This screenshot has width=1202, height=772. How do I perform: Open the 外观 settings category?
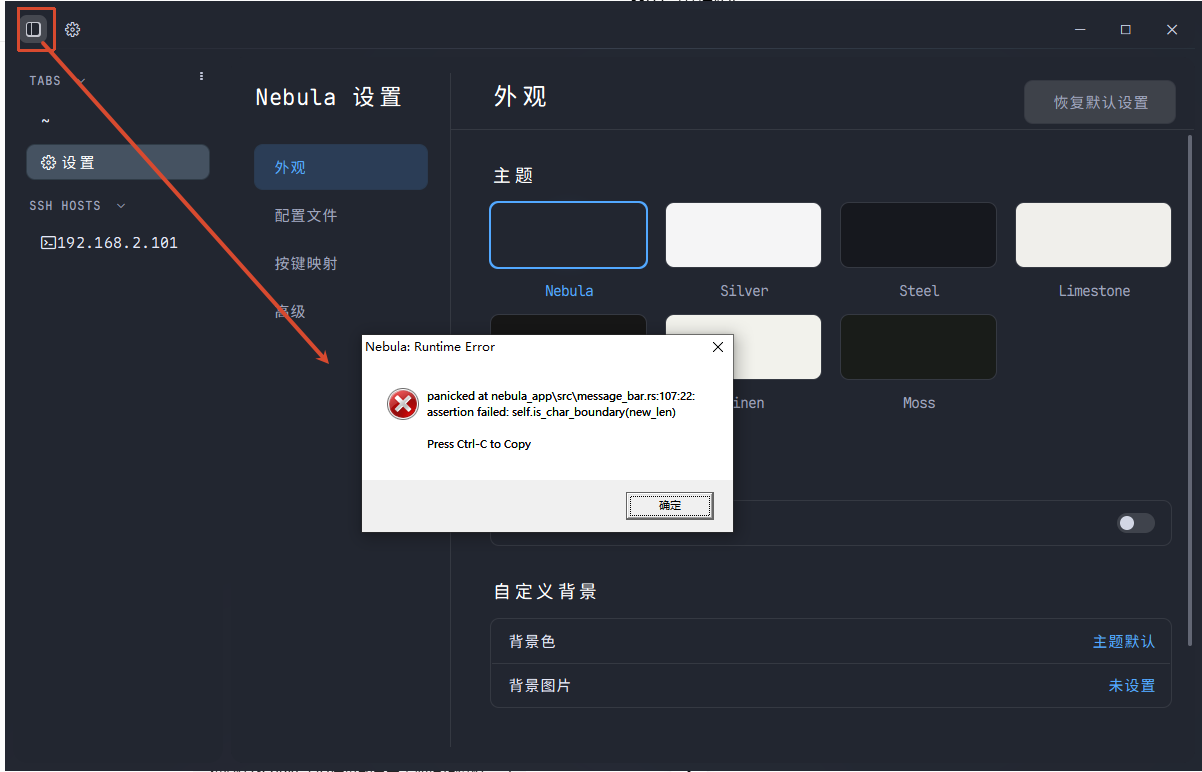coord(341,167)
